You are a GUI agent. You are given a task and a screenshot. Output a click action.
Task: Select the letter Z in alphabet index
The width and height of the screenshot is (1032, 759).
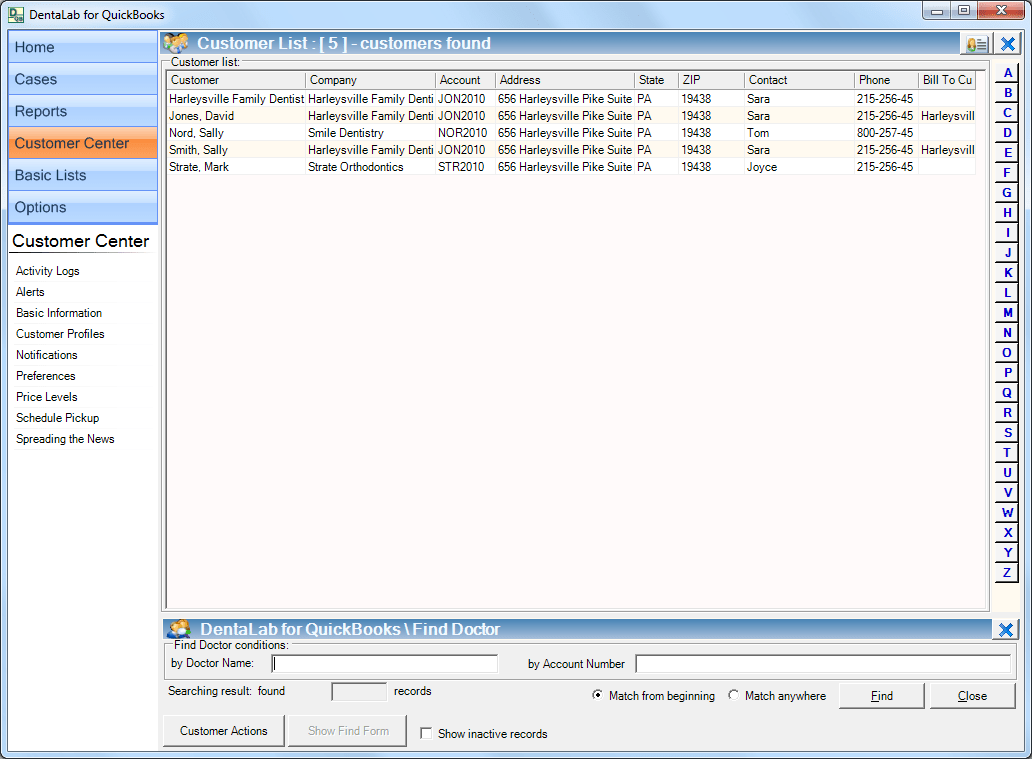[1006, 572]
